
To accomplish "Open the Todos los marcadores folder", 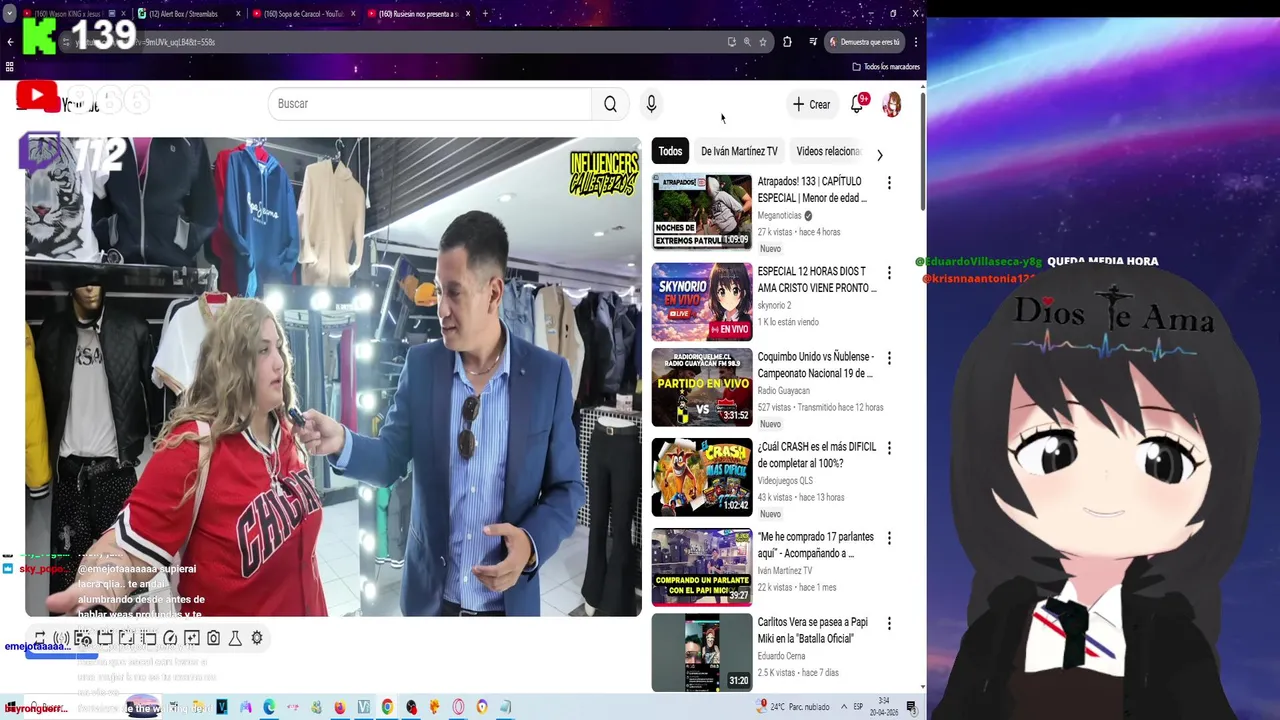I will click(886, 67).
